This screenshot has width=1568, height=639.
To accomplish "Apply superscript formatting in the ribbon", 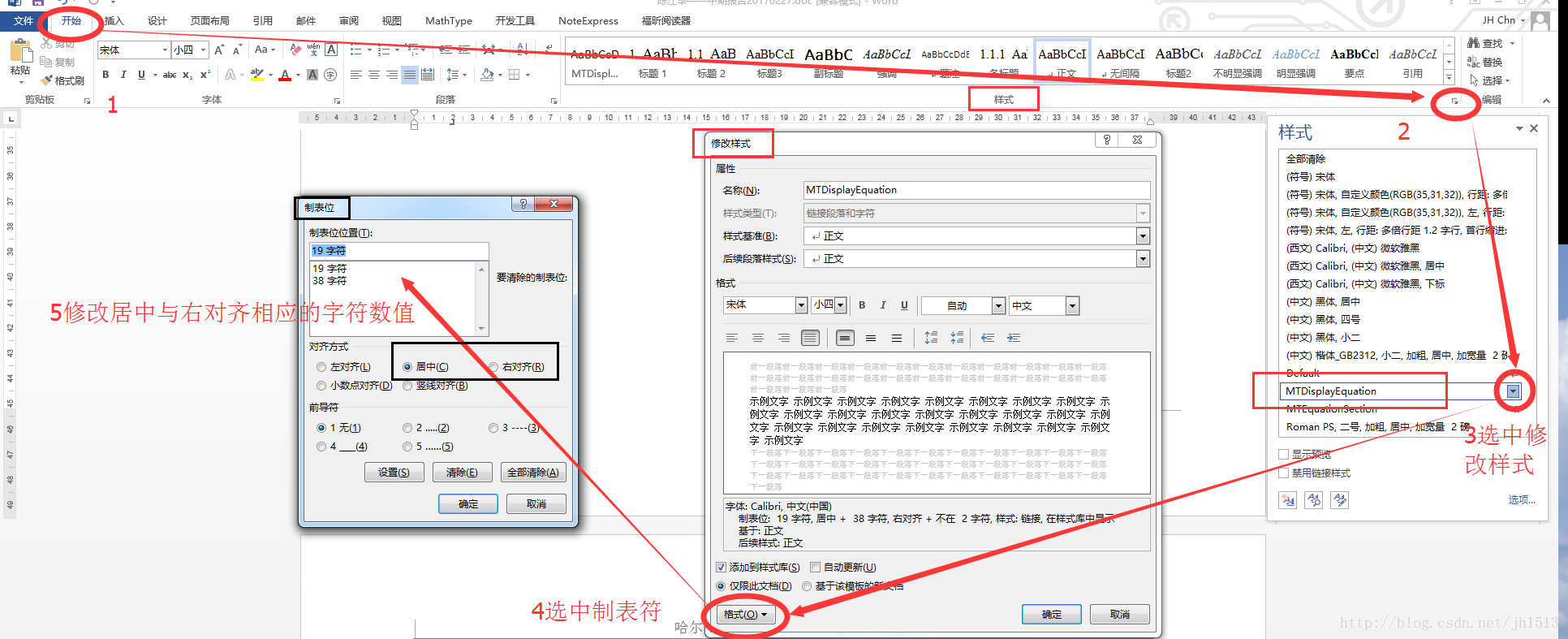I will click(205, 75).
